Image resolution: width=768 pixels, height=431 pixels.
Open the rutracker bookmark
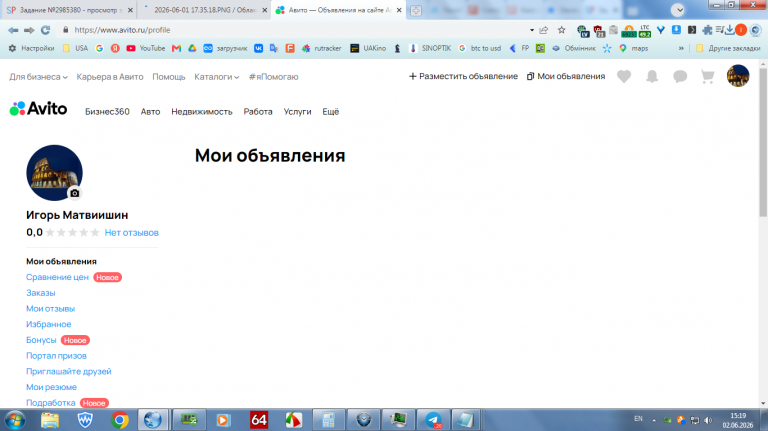[x=321, y=48]
